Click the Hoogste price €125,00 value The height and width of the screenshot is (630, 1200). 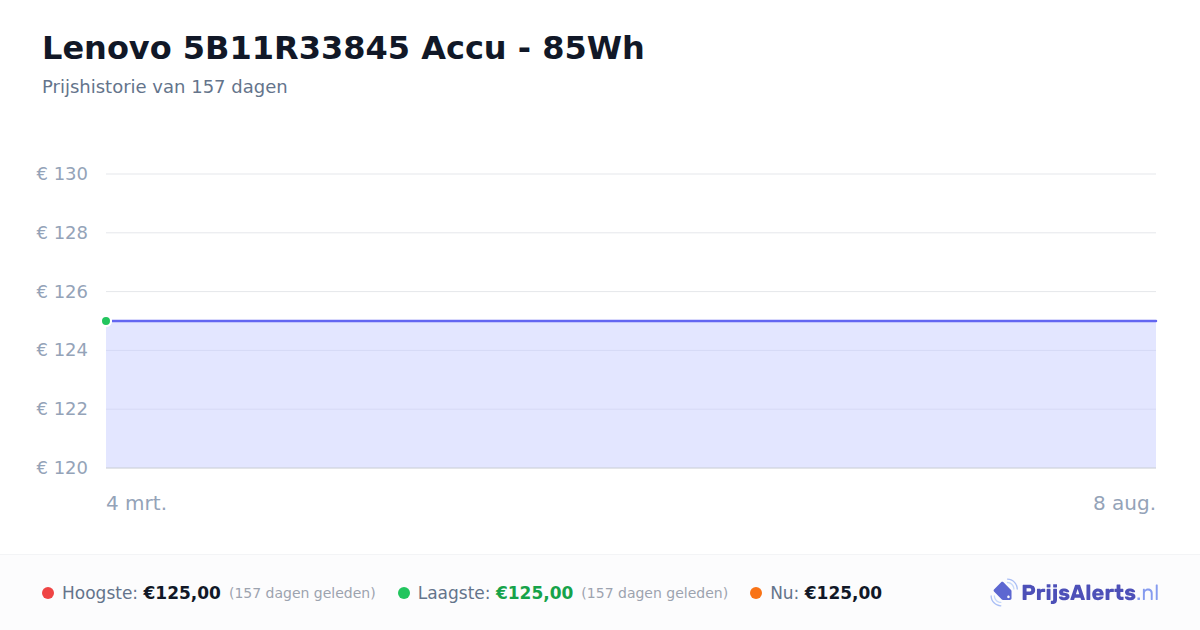182,593
